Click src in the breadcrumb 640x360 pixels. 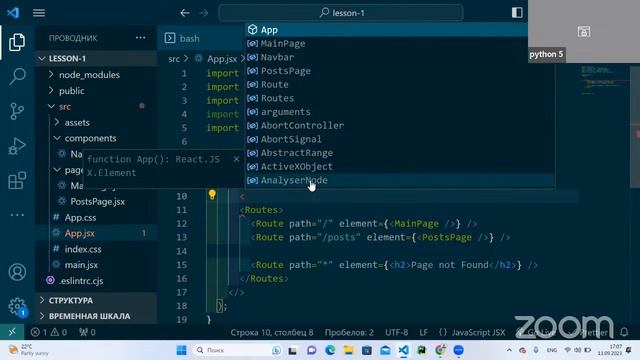[174, 59]
